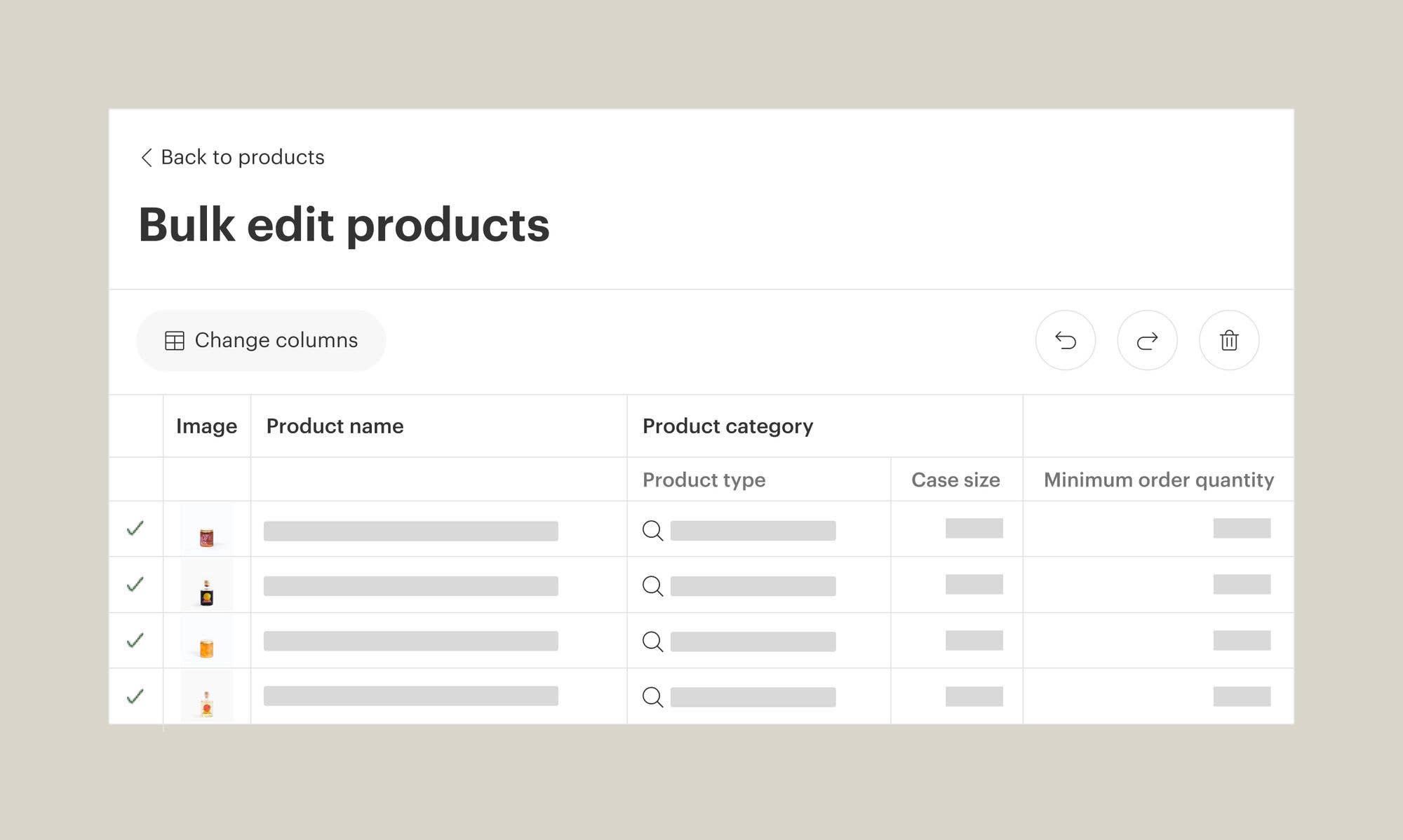Select the Product category column header
This screenshot has height=840, width=1403.
pos(727,426)
